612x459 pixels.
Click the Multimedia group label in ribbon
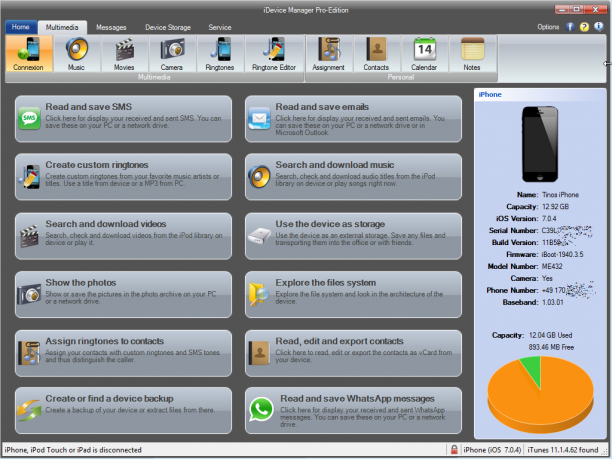154,77
